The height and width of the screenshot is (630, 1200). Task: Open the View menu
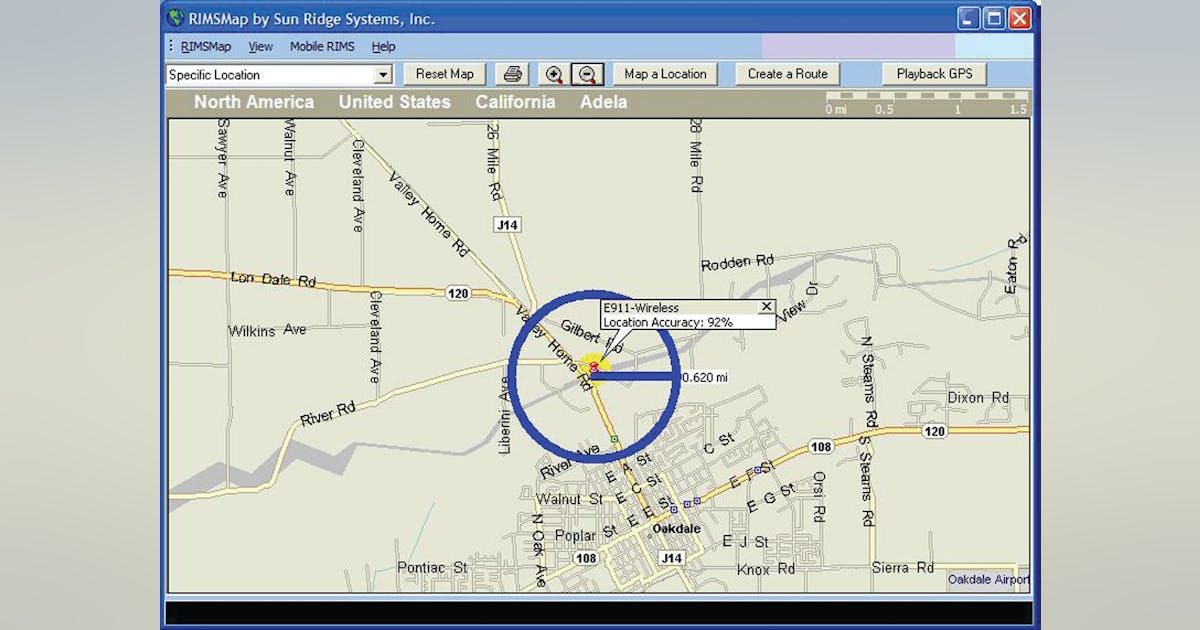click(260, 46)
